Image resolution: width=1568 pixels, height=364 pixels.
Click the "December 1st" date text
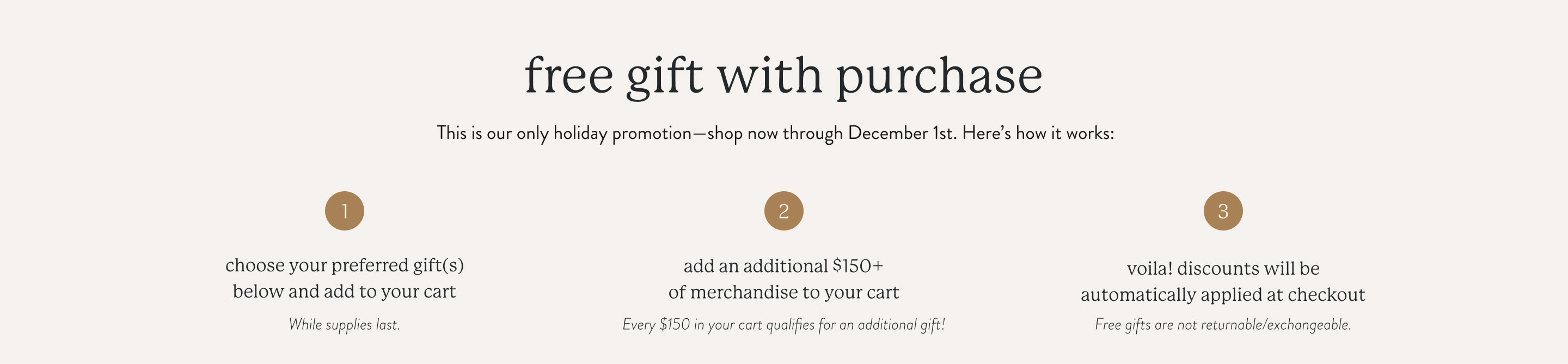tap(902, 133)
